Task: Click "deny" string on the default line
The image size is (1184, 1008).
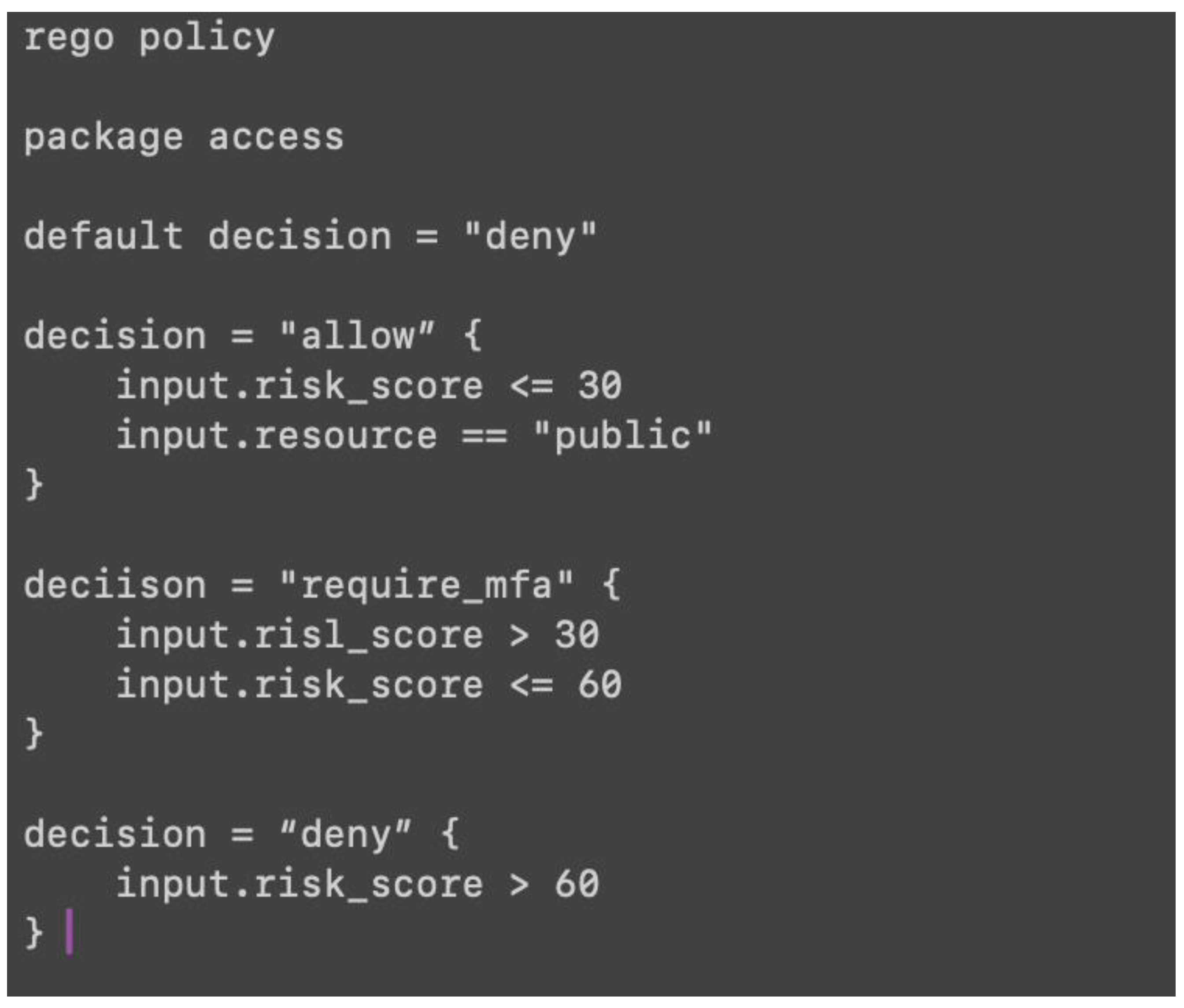Action: (530, 237)
